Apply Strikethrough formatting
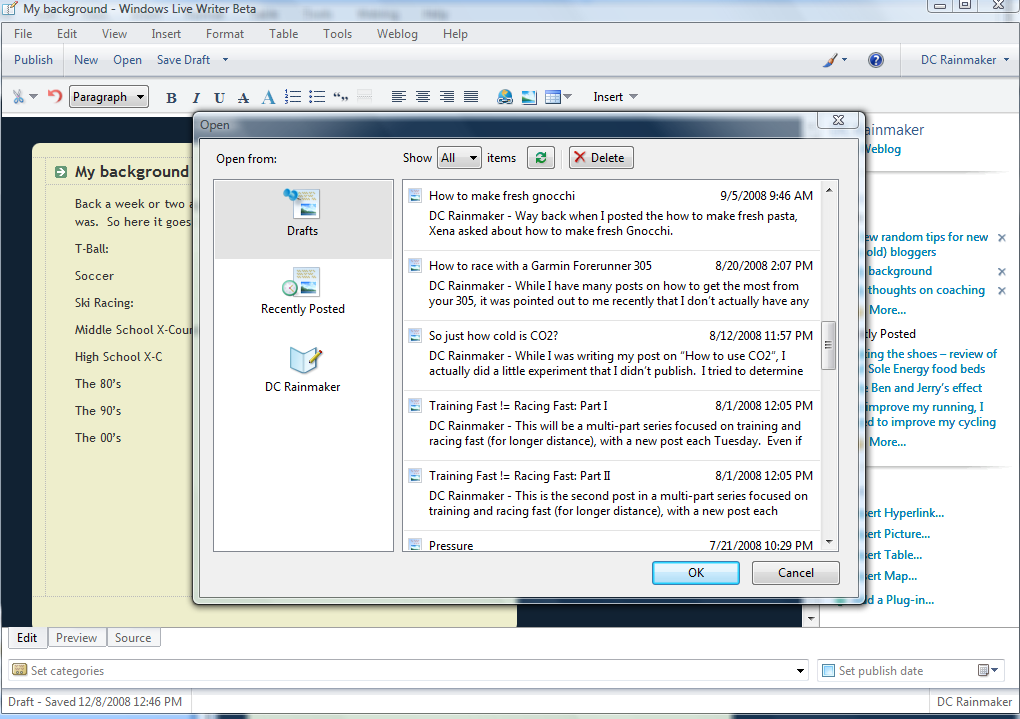This screenshot has height=719, width=1020. pos(243,98)
